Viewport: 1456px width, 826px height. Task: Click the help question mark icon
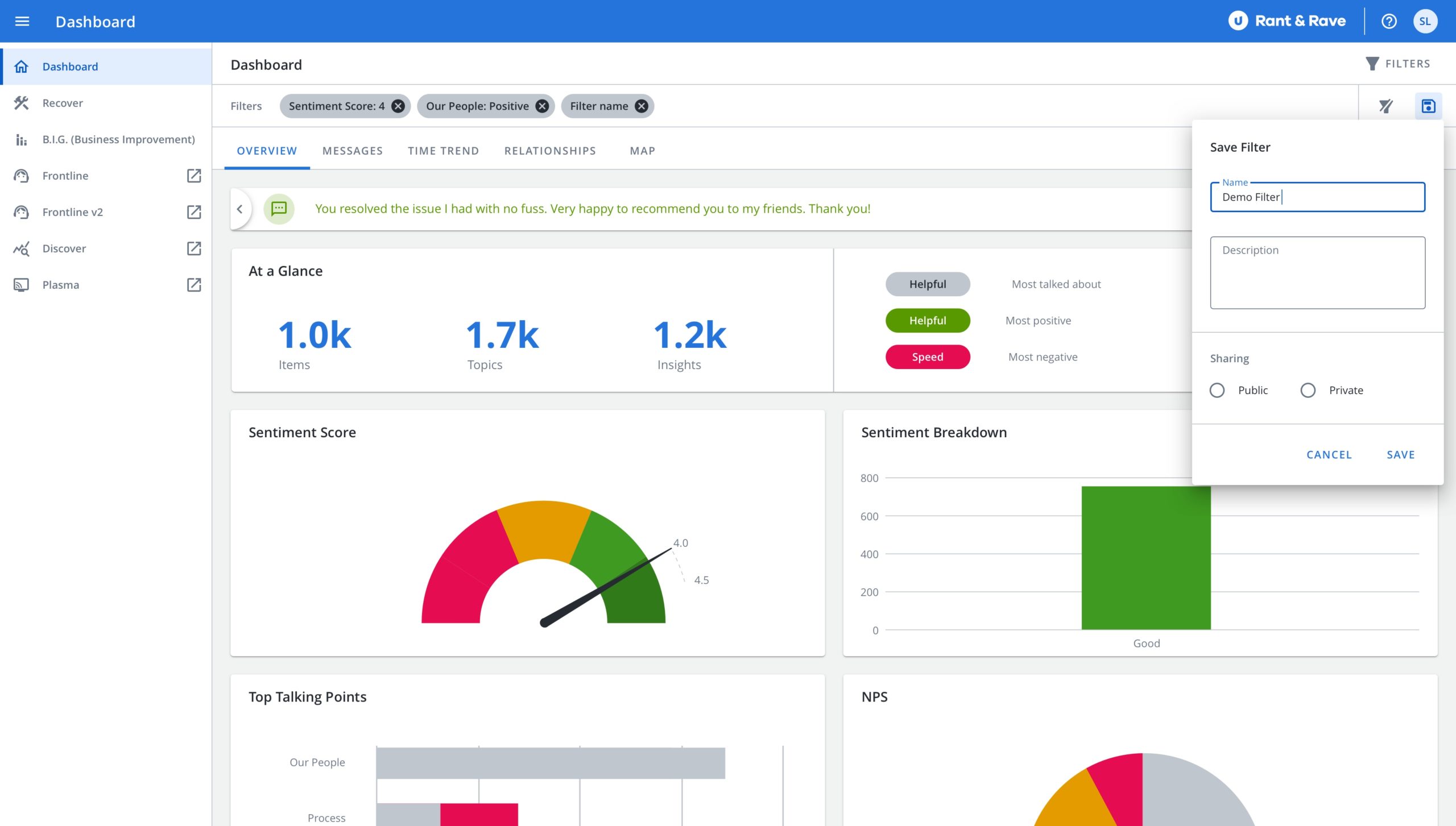click(1389, 21)
